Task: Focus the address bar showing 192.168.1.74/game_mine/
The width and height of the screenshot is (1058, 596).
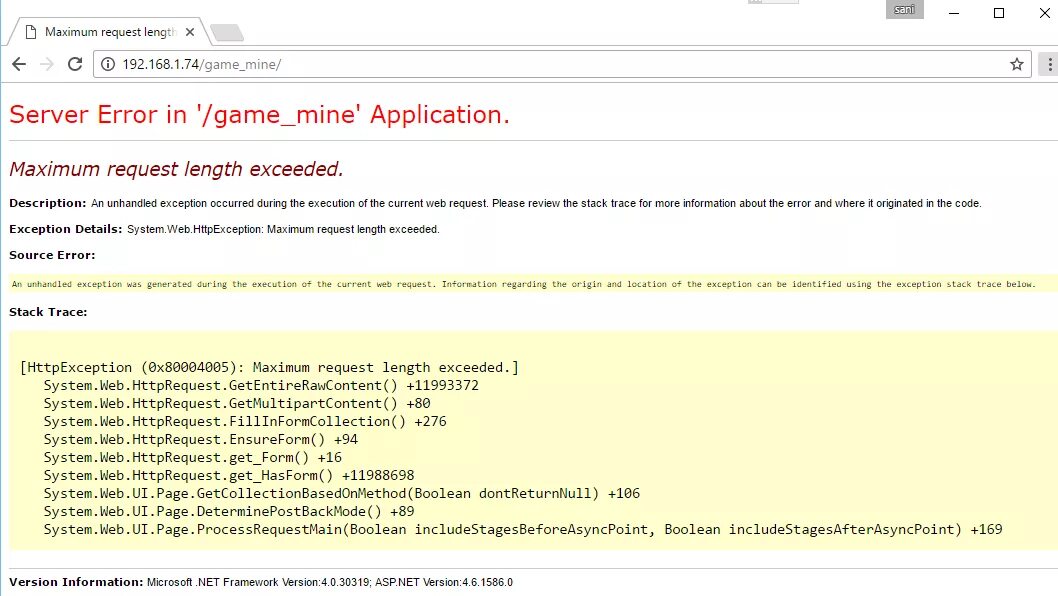Action: (500, 64)
